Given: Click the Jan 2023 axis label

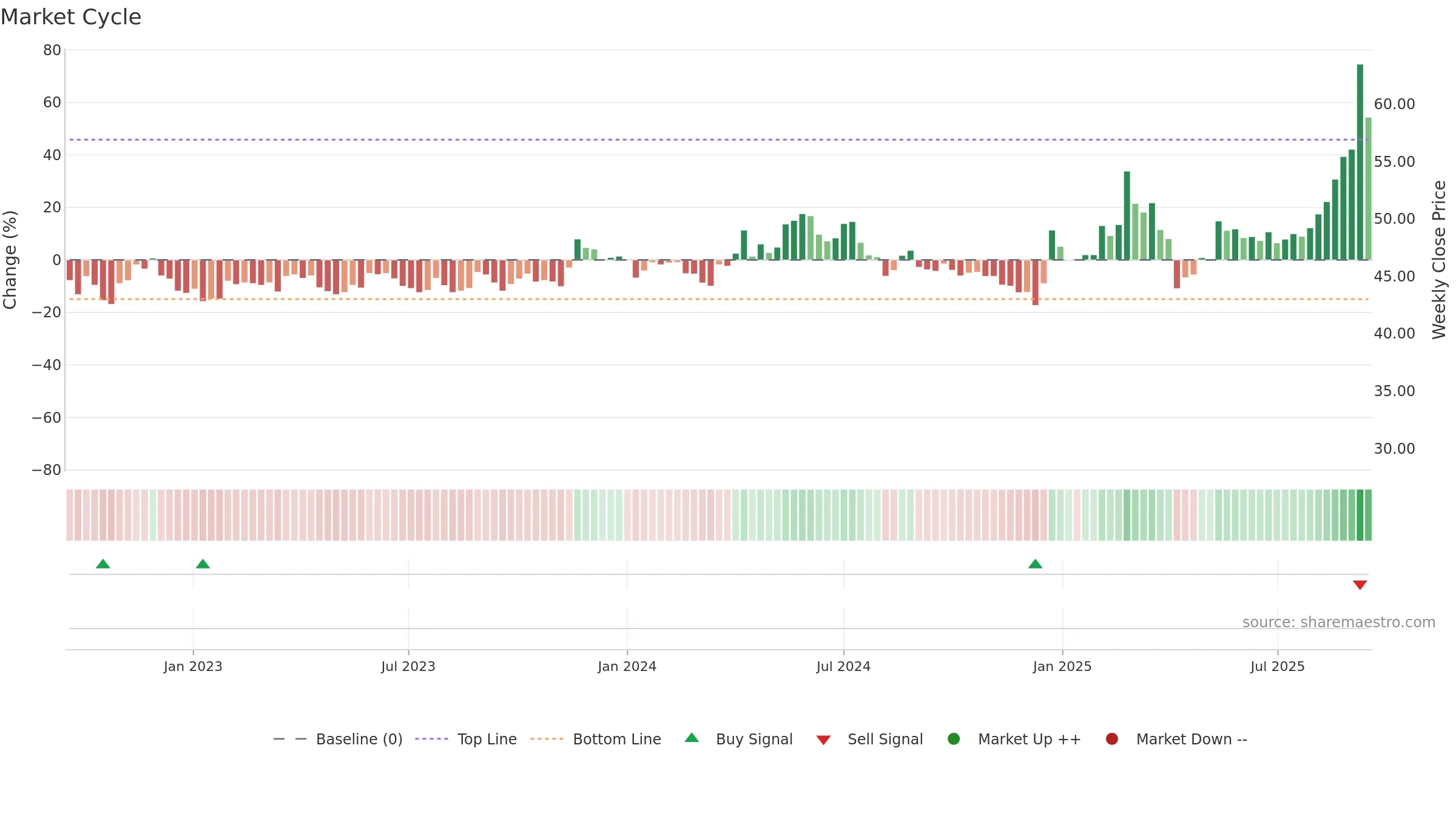Looking at the screenshot, I should click(x=193, y=667).
